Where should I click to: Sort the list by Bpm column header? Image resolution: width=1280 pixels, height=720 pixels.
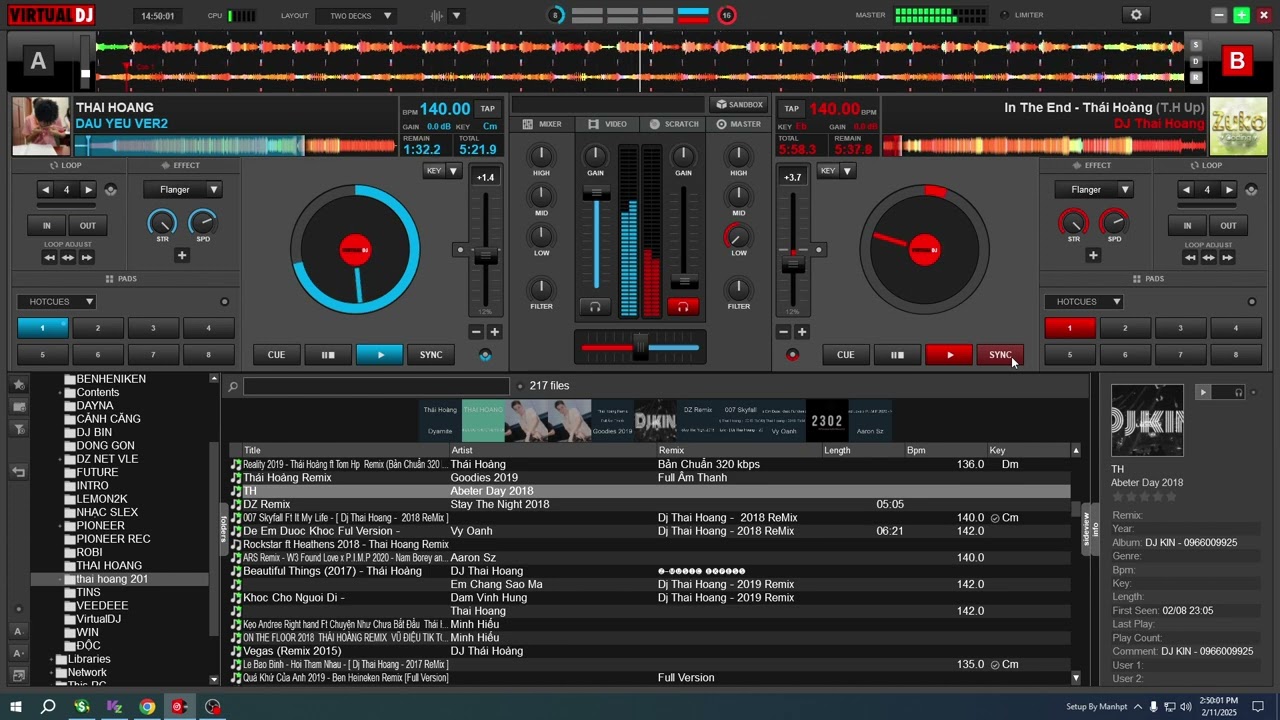916,450
